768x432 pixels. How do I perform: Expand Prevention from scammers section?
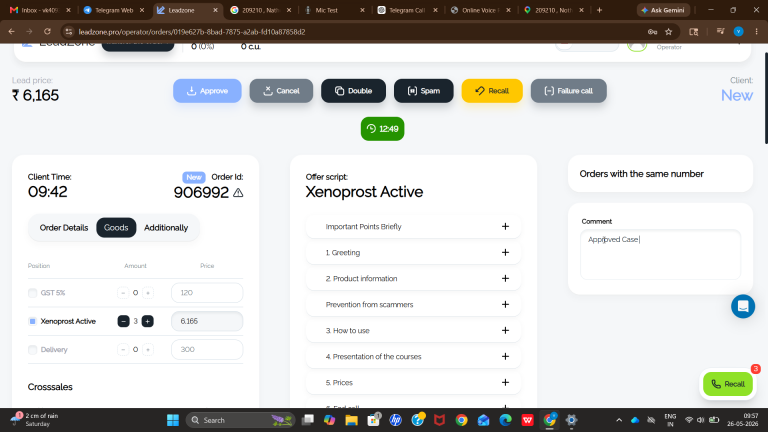point(413,304)
